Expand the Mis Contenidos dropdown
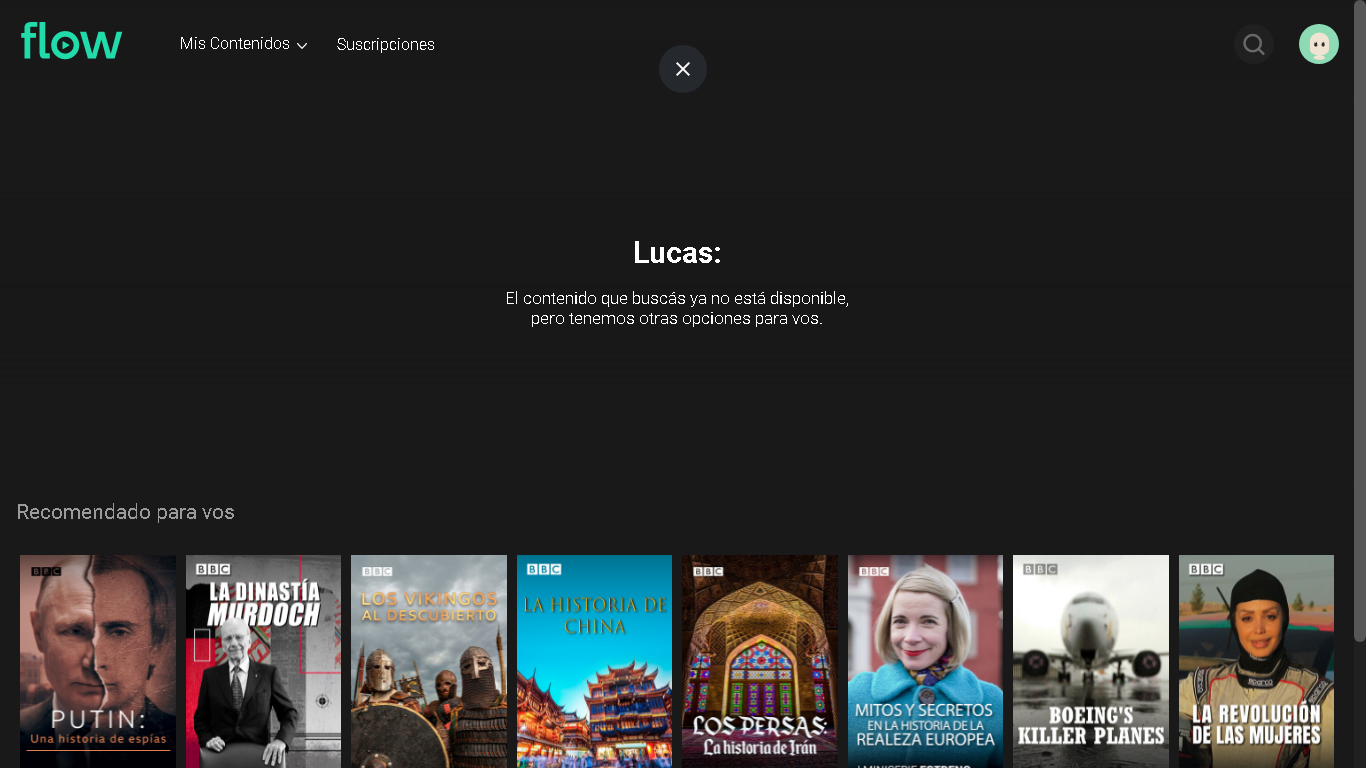This screenshot has height=768, width=1366. tap(235, 44)
